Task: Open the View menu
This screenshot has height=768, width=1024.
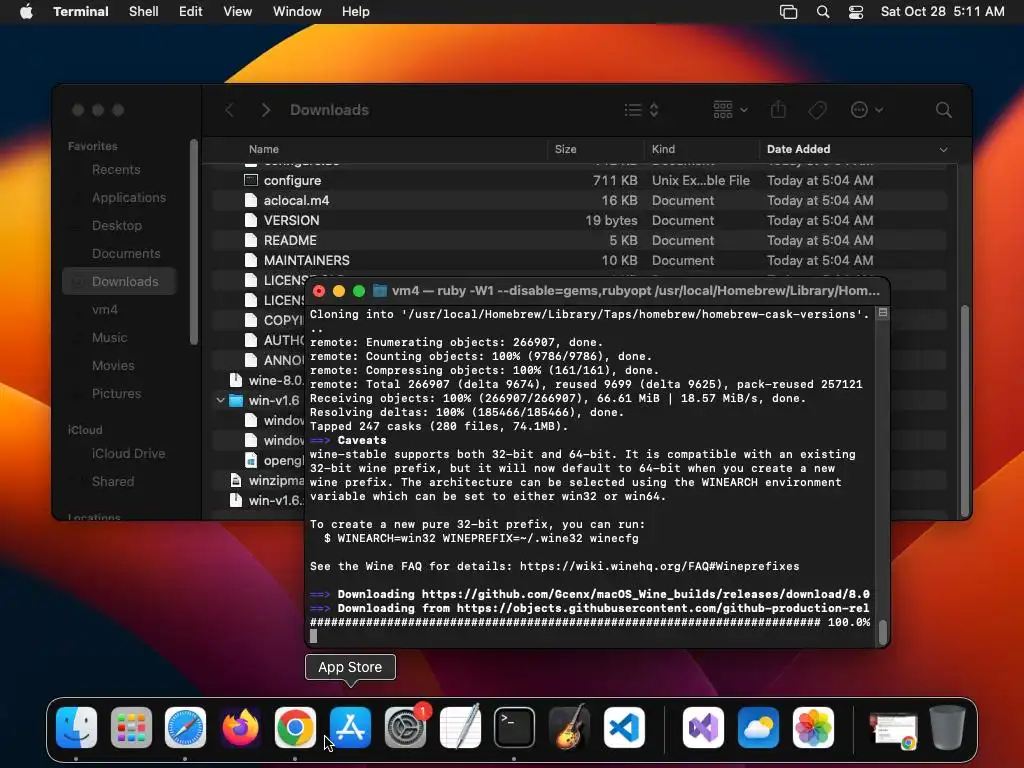Action: point(238,11)
